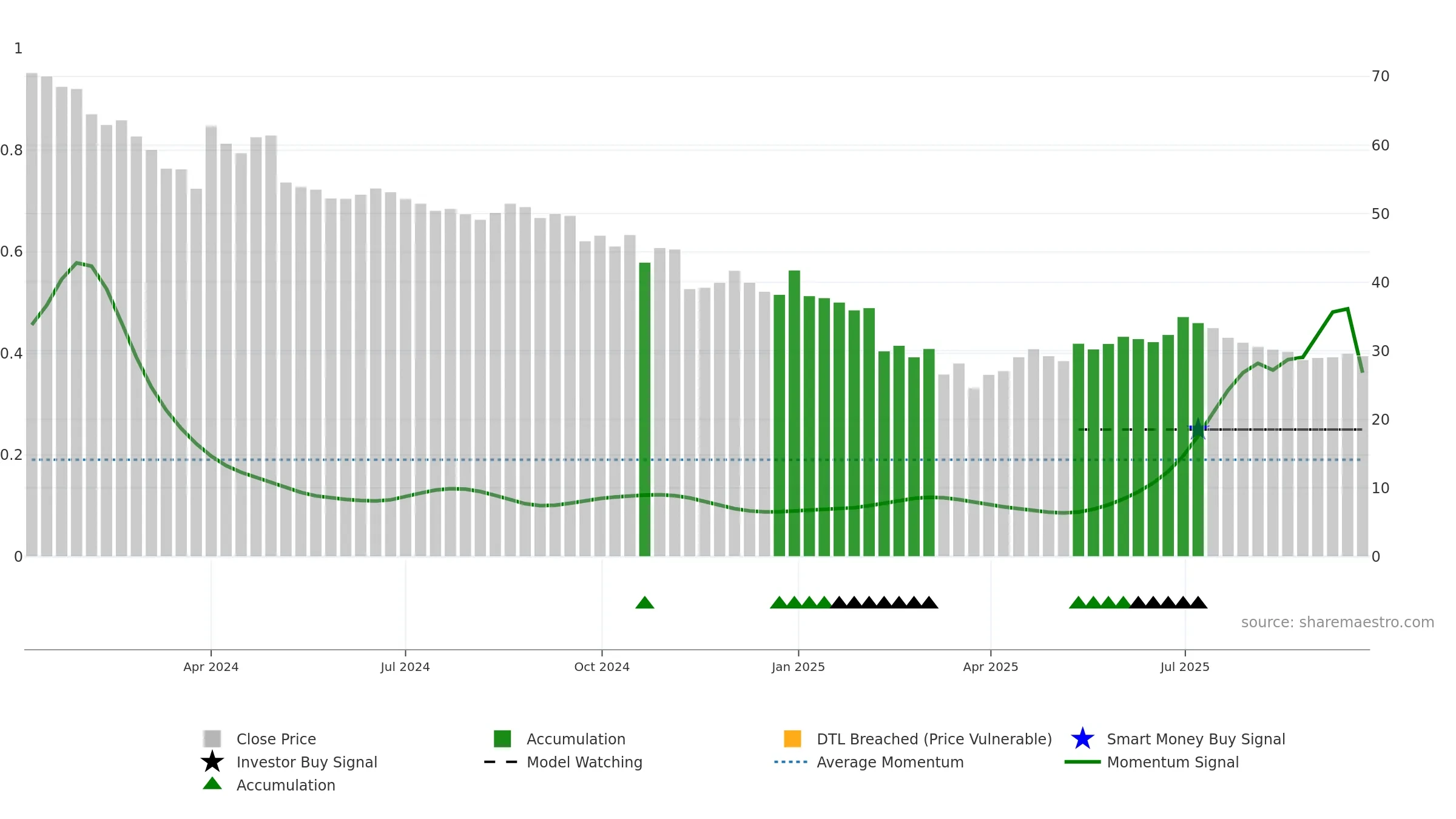Toggle the Model Watching legend label
1456x819 pixels.
584,762
